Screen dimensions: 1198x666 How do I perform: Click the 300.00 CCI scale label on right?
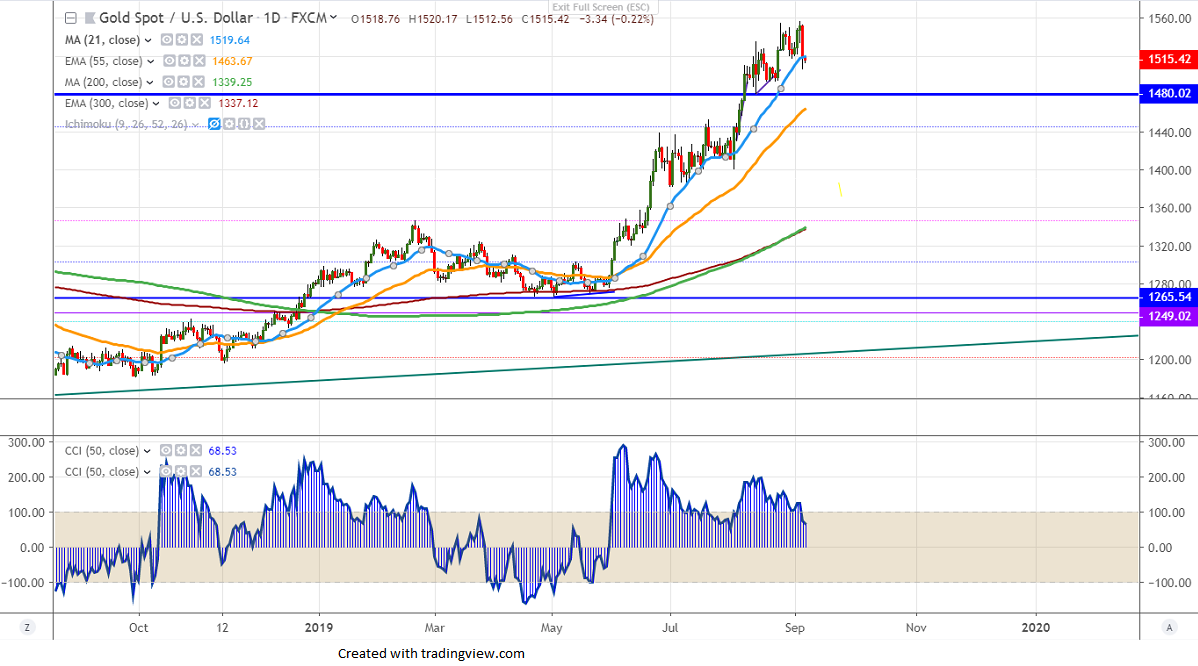tap(1166, 443)
